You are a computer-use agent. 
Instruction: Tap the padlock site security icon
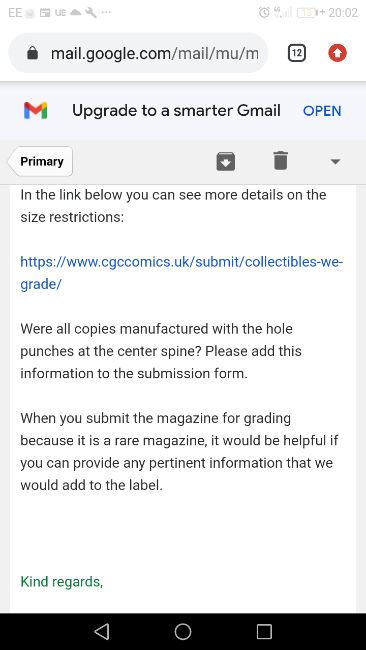(32, 53)
